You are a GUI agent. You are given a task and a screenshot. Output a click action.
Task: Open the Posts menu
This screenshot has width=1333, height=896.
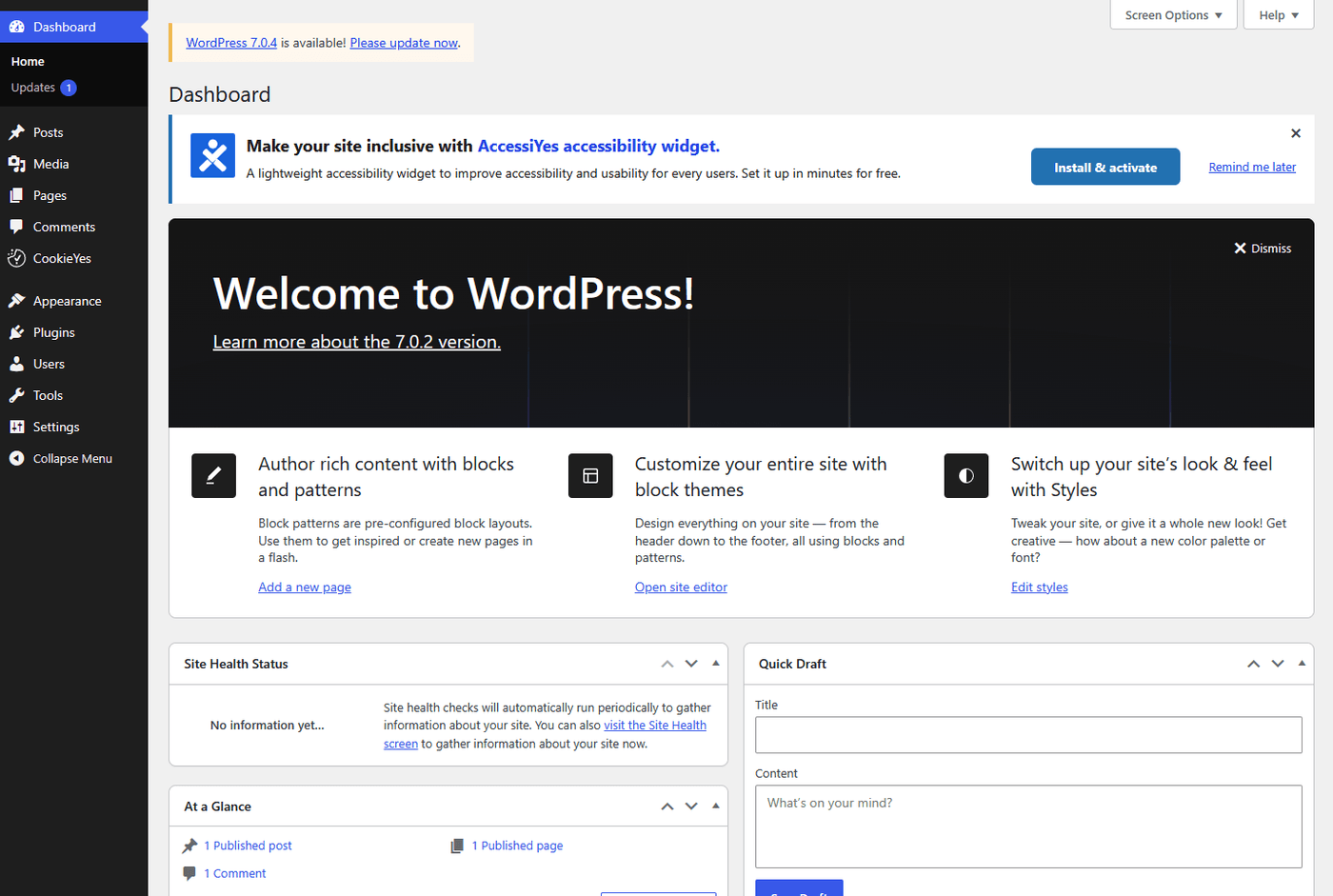click(73, 132)
